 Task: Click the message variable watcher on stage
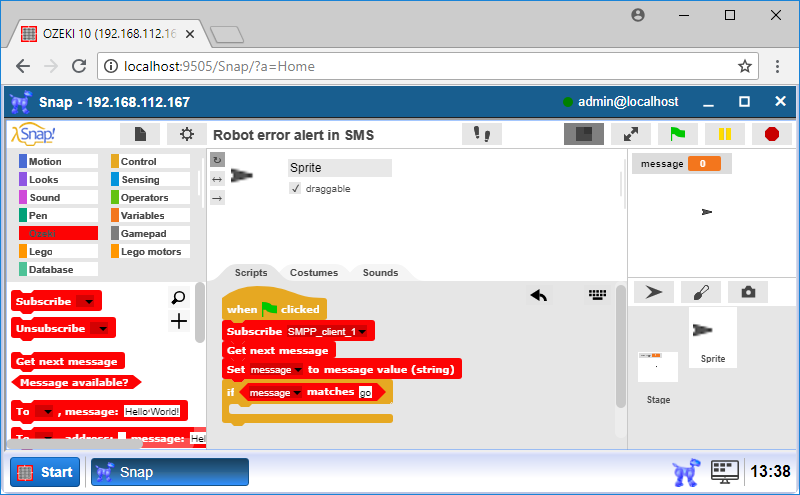point(682,164)
